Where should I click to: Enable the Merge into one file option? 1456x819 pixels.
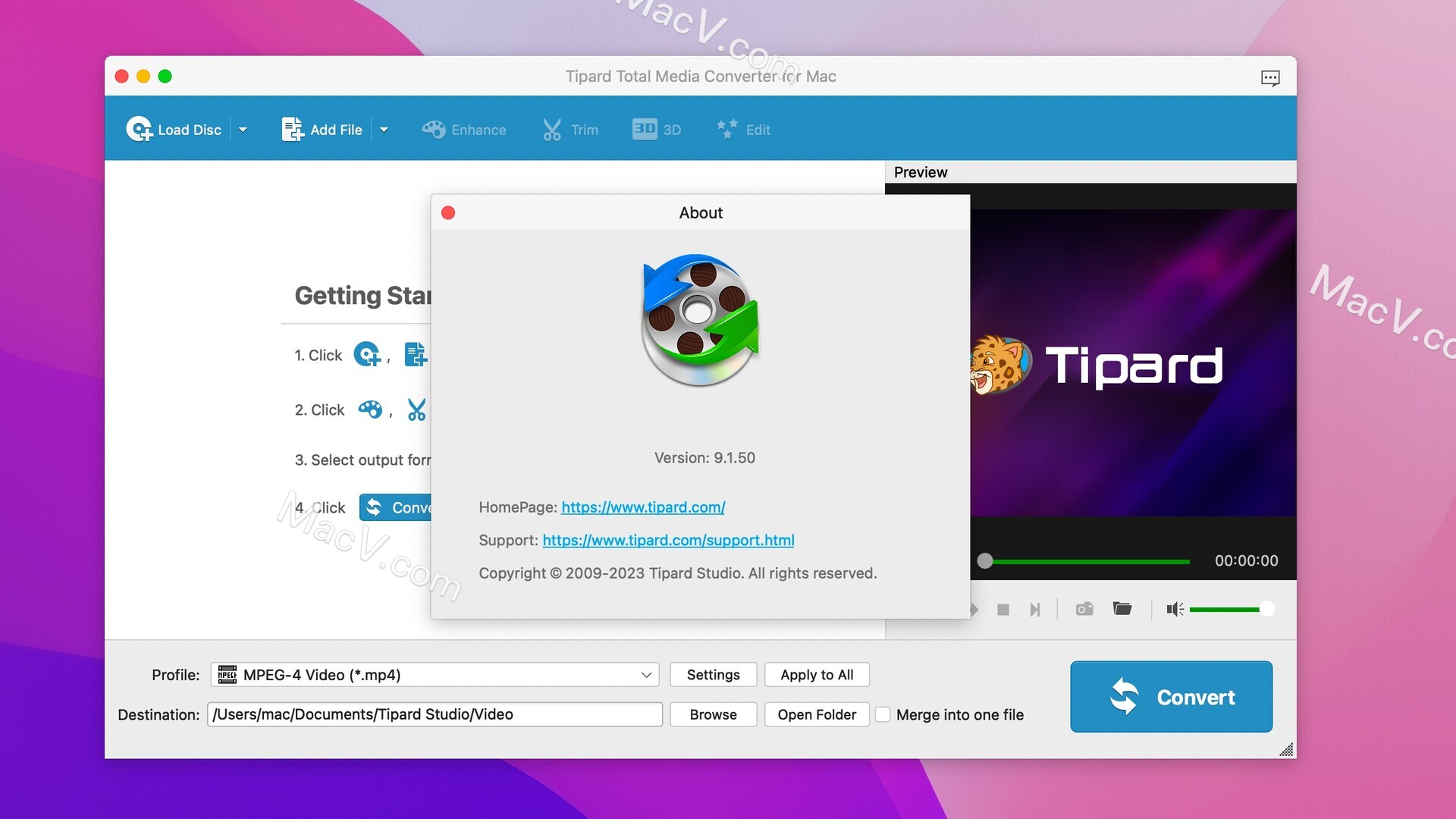(x=882, y=714)
